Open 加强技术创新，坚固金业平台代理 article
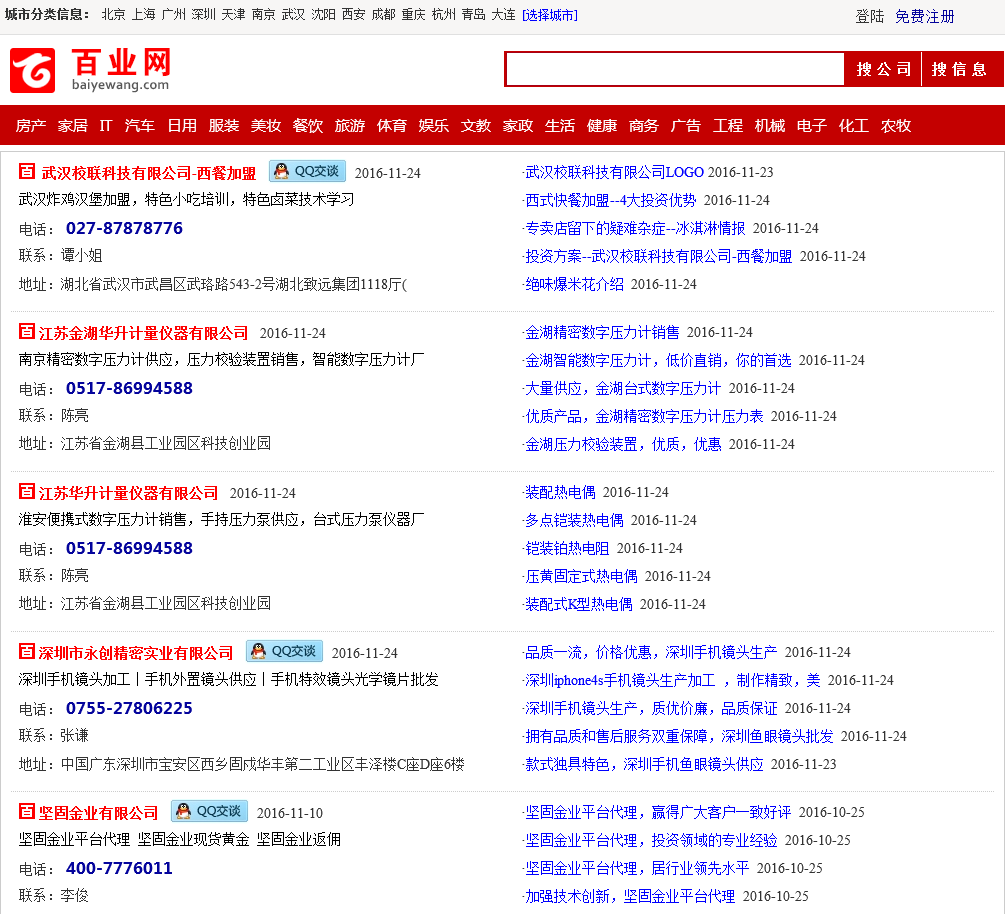This screenshot has height=914, width=1005. [x=630, y=896]
